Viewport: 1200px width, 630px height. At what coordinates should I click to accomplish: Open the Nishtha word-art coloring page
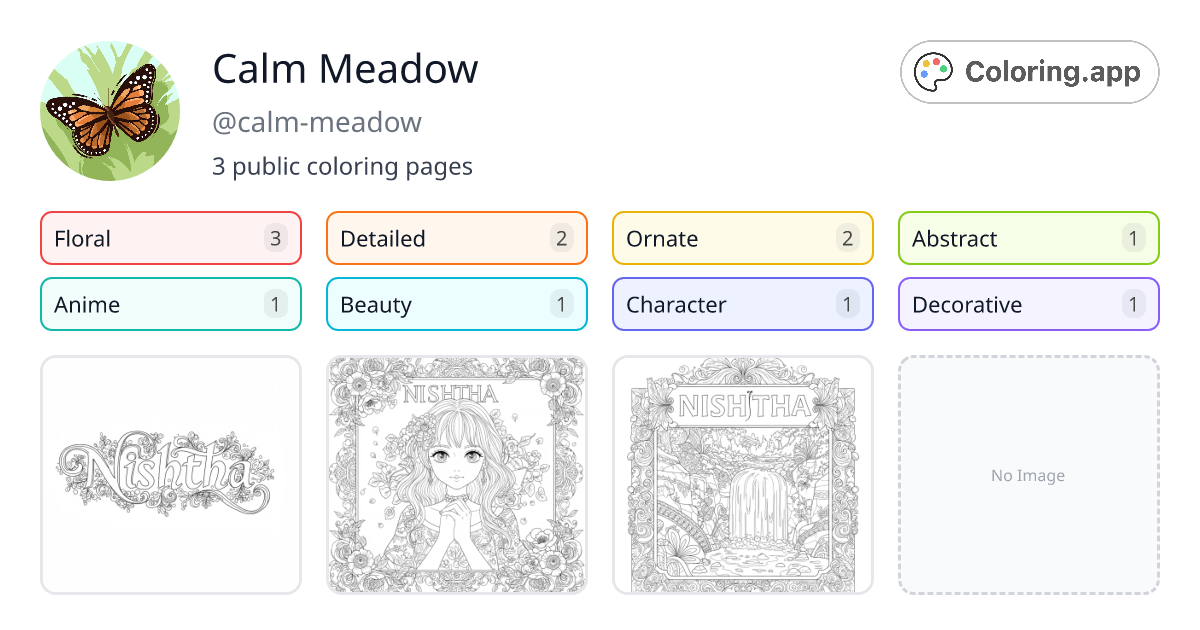(x=170, y=475)
